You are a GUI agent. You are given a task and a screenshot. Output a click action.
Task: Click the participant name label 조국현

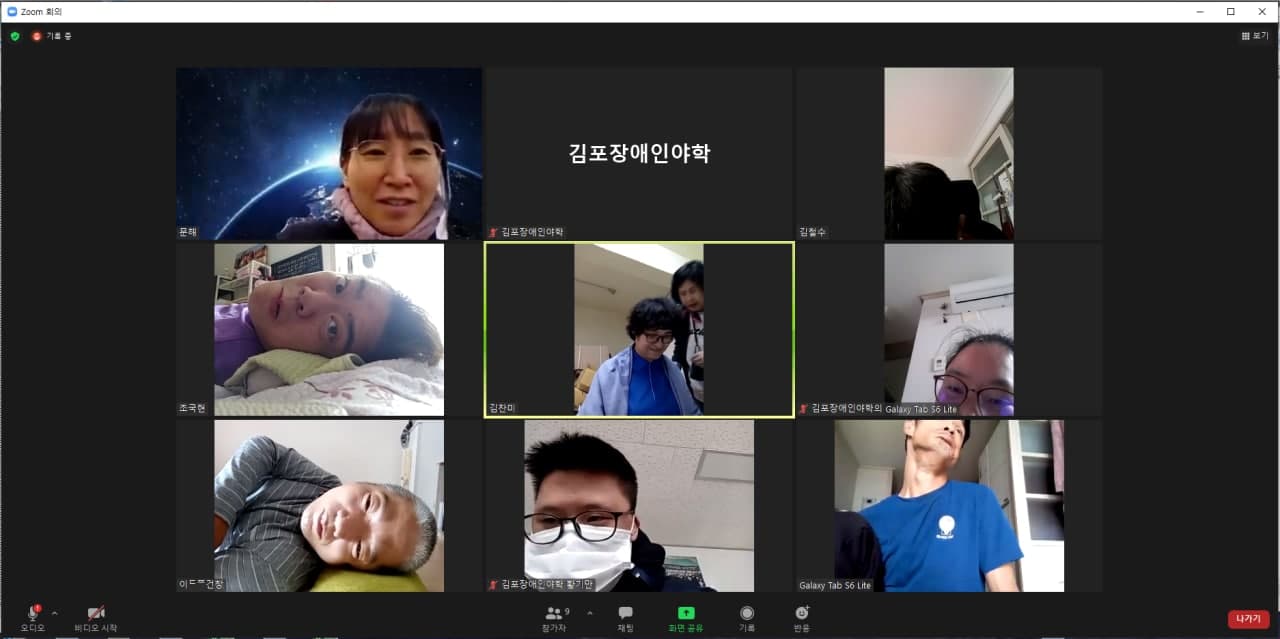pos(192,408)
